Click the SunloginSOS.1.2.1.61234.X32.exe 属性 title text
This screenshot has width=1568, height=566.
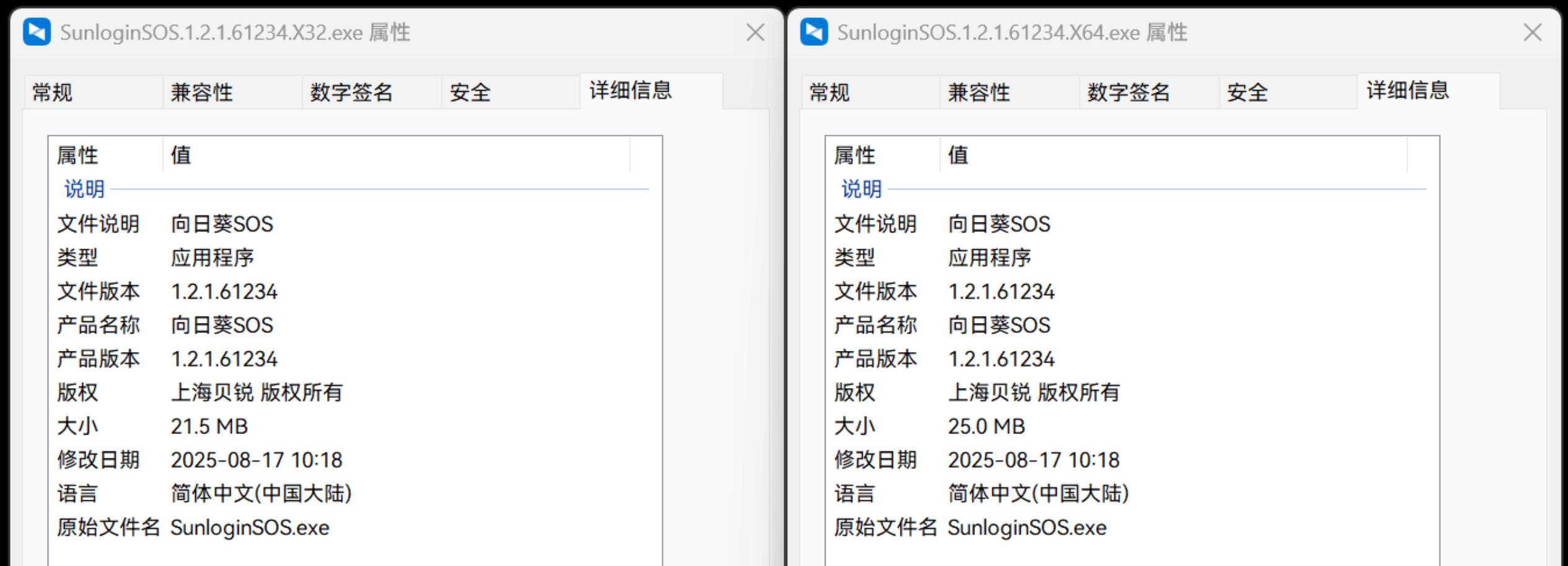coord(236,32)
